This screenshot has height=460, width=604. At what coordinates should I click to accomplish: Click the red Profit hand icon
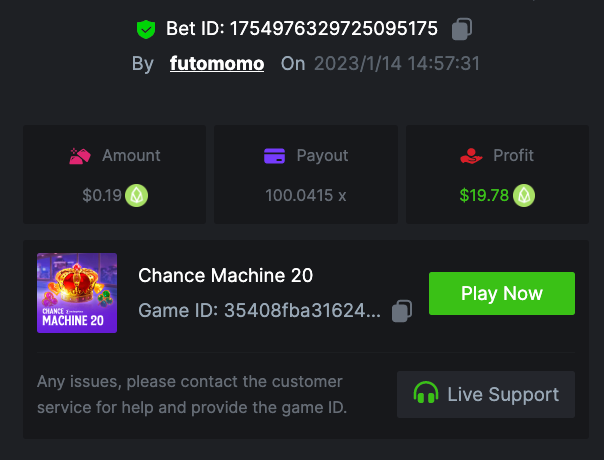pos(471,156)
